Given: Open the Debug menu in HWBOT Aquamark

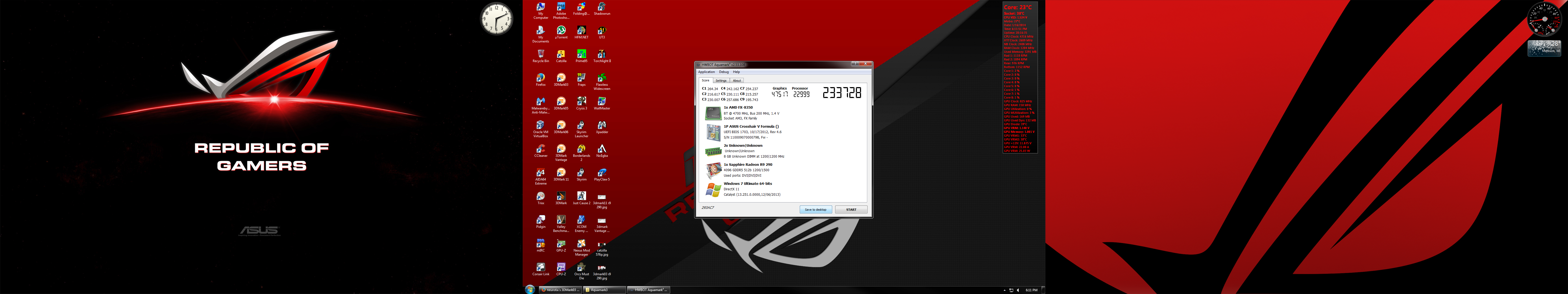Looking at the screenshot, I should click(724, 72).
